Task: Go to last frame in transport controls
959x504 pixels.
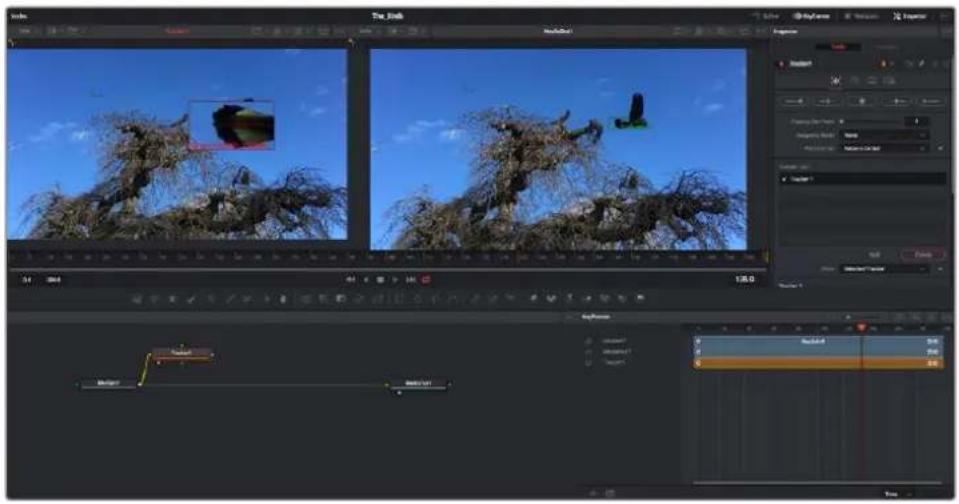Action: 410,280
